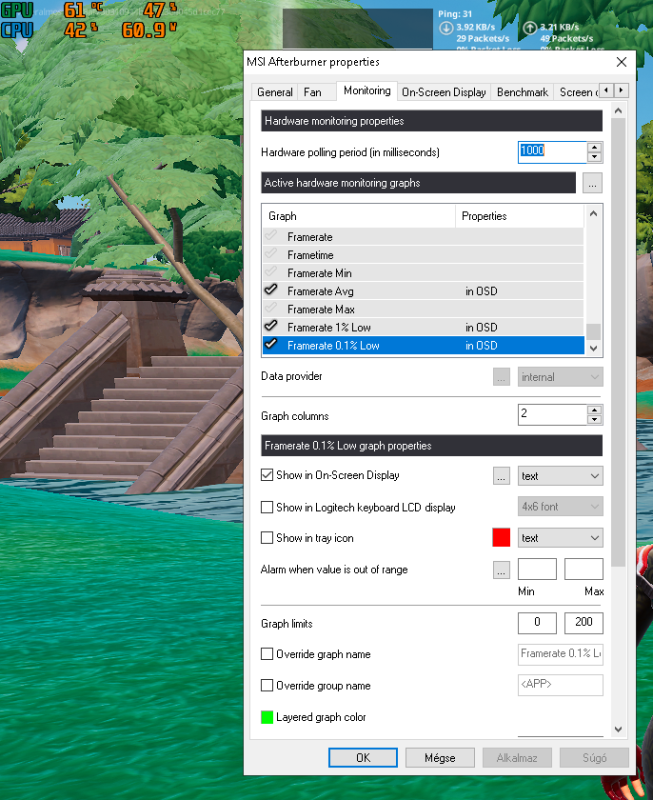Click the Mégse cancel button

click(440, 758)
